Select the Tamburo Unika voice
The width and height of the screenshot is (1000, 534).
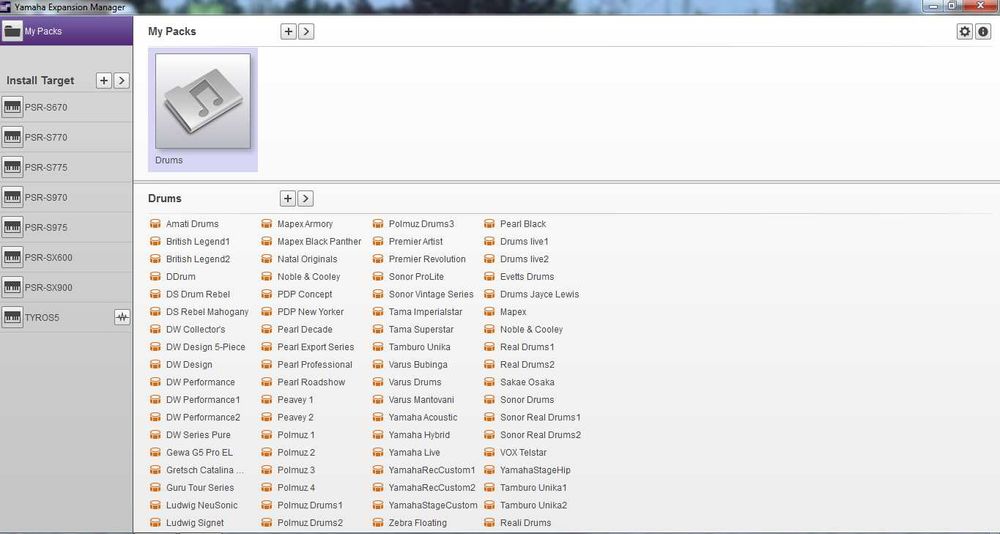(420, 347)
